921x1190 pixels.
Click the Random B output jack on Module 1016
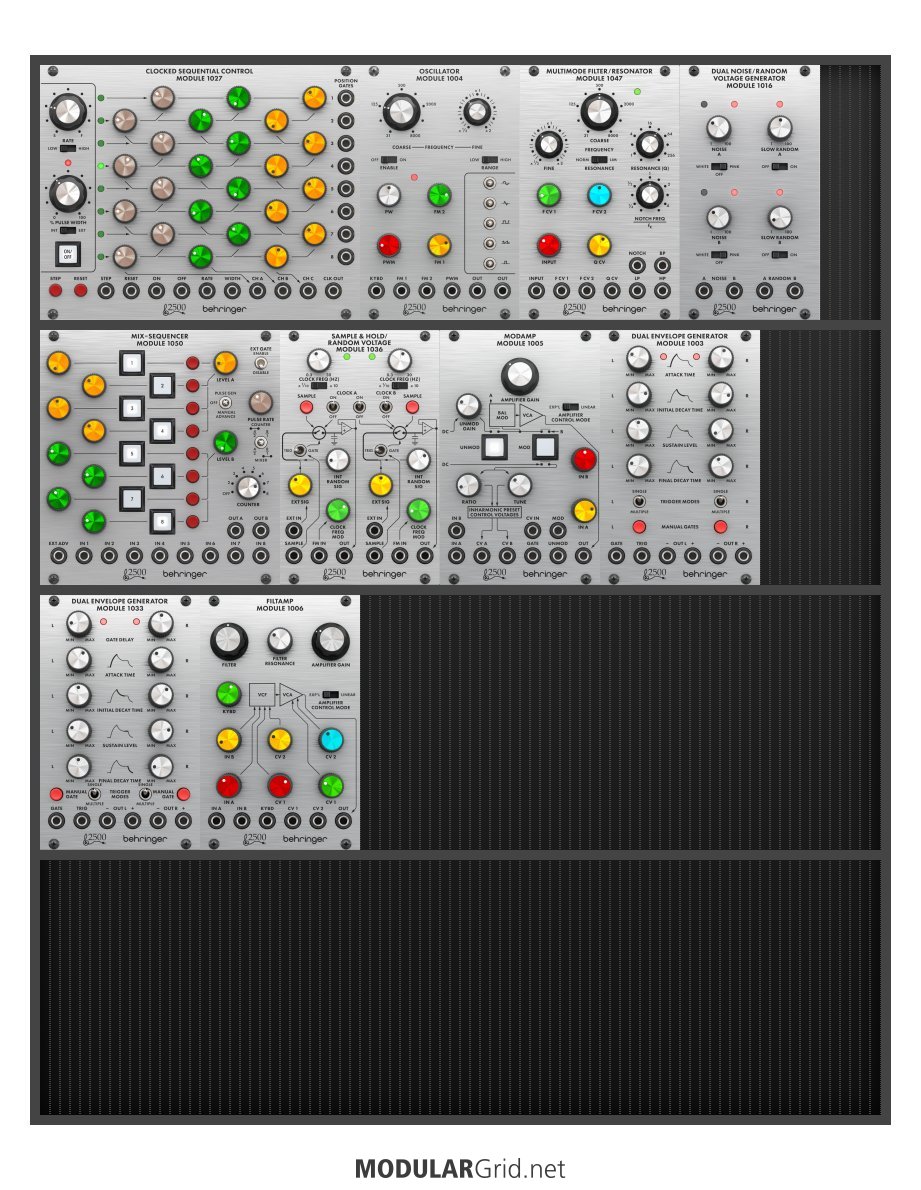[794, 290]
